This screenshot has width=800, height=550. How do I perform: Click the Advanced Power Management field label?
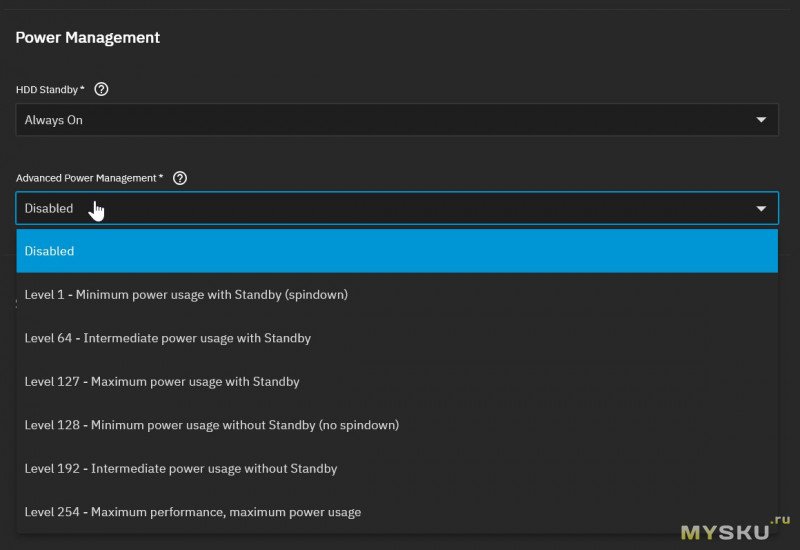pos(89,178)
